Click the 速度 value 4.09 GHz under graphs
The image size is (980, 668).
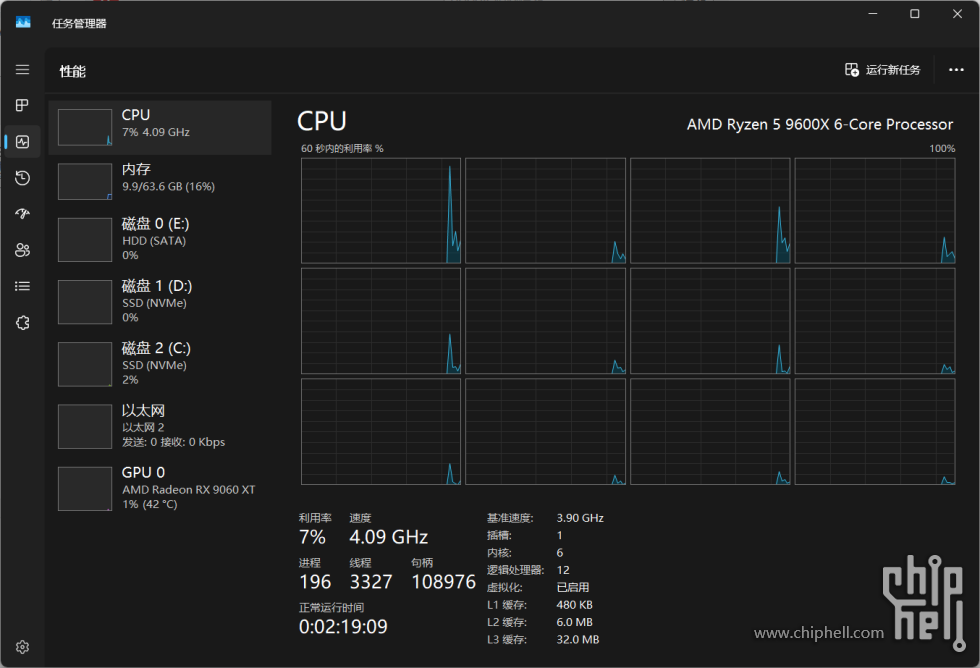[389, 537]
